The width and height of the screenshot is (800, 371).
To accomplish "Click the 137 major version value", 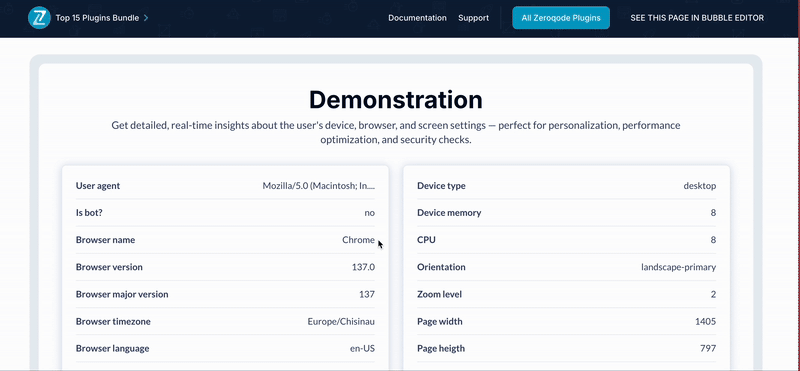I will coord(367,294).
